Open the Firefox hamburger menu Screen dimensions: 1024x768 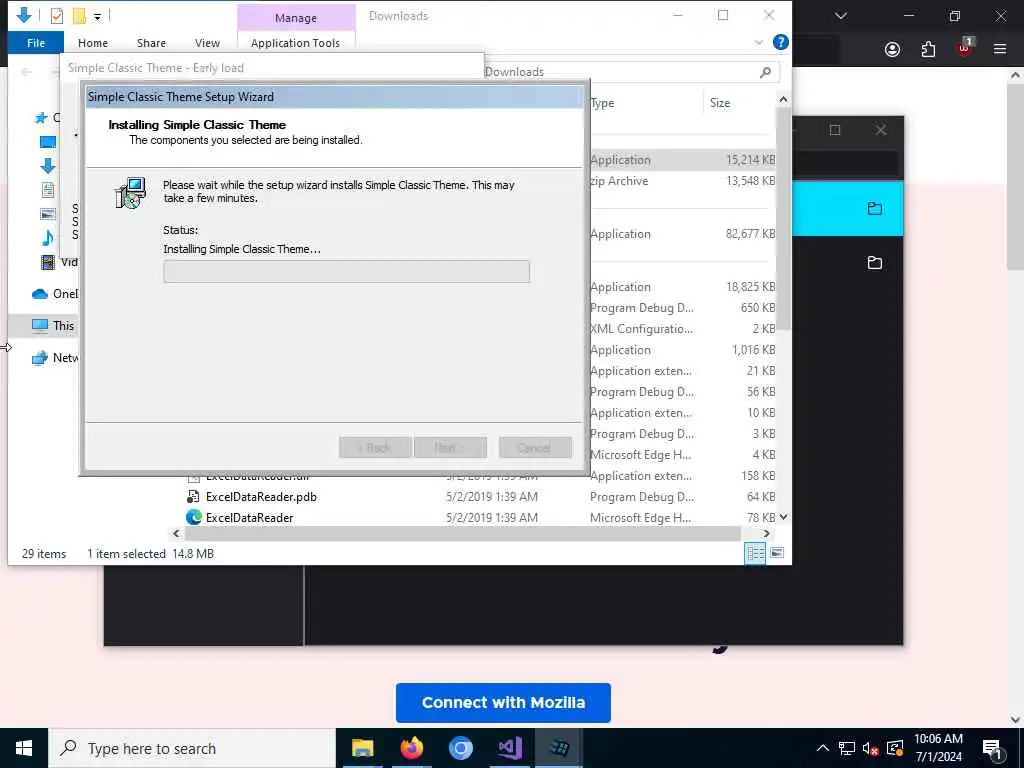point(1000,49)
